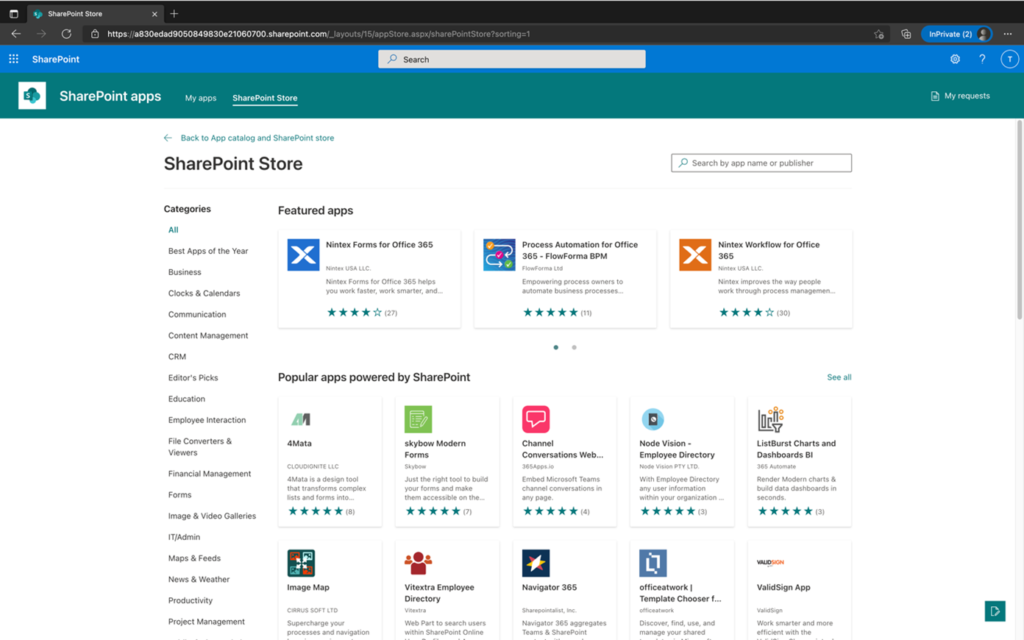Screen dimensions: 1024x640
Task: Click the SharePoint settings gear
Action: [x=957, y=59]
